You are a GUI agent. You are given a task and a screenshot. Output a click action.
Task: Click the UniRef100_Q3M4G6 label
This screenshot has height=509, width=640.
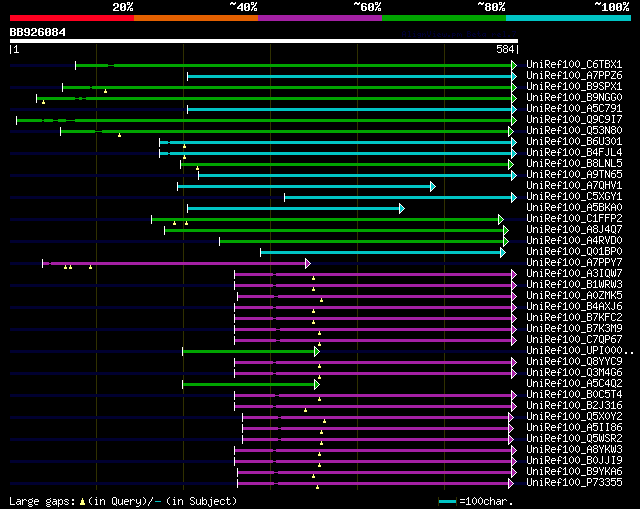[574, 373]
